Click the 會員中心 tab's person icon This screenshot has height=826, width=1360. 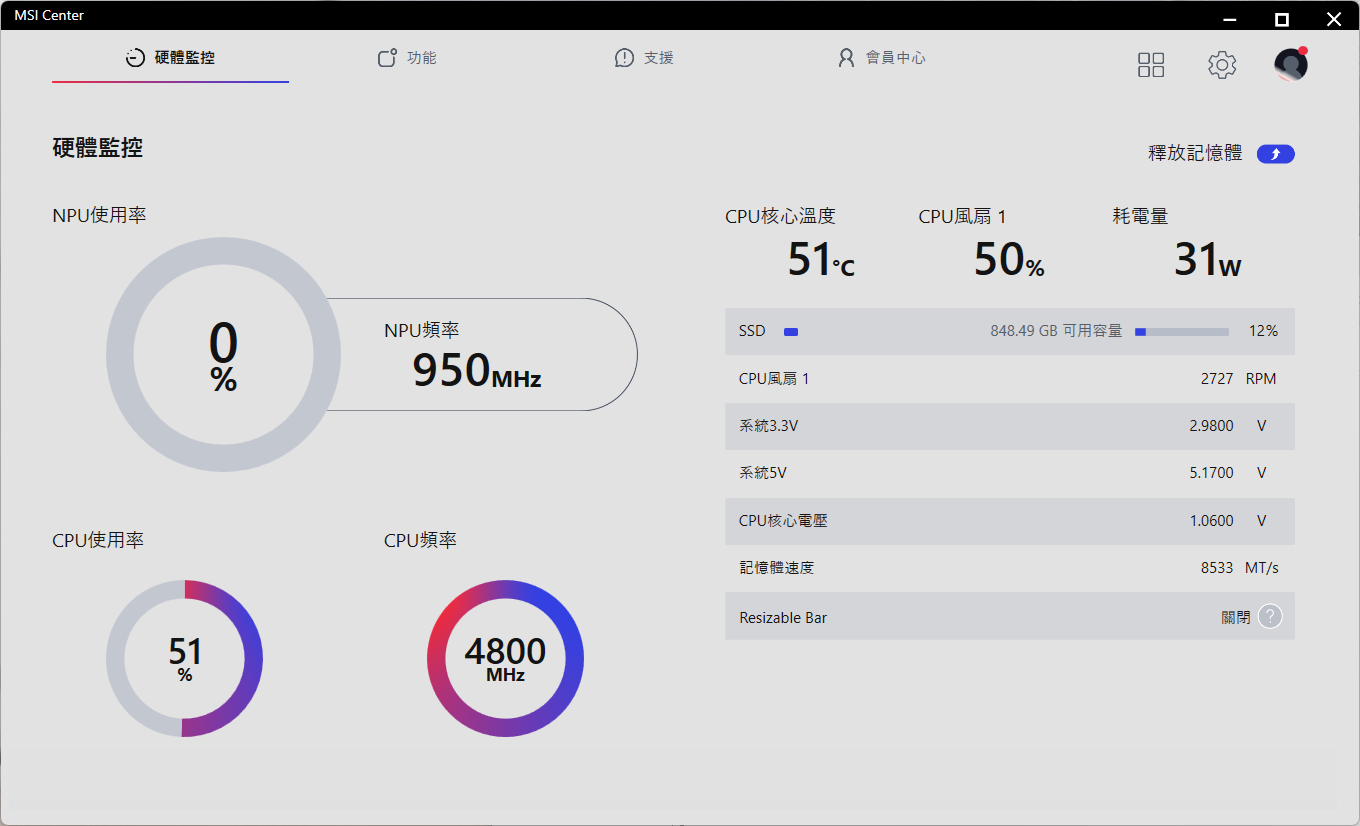coord(846,58)
